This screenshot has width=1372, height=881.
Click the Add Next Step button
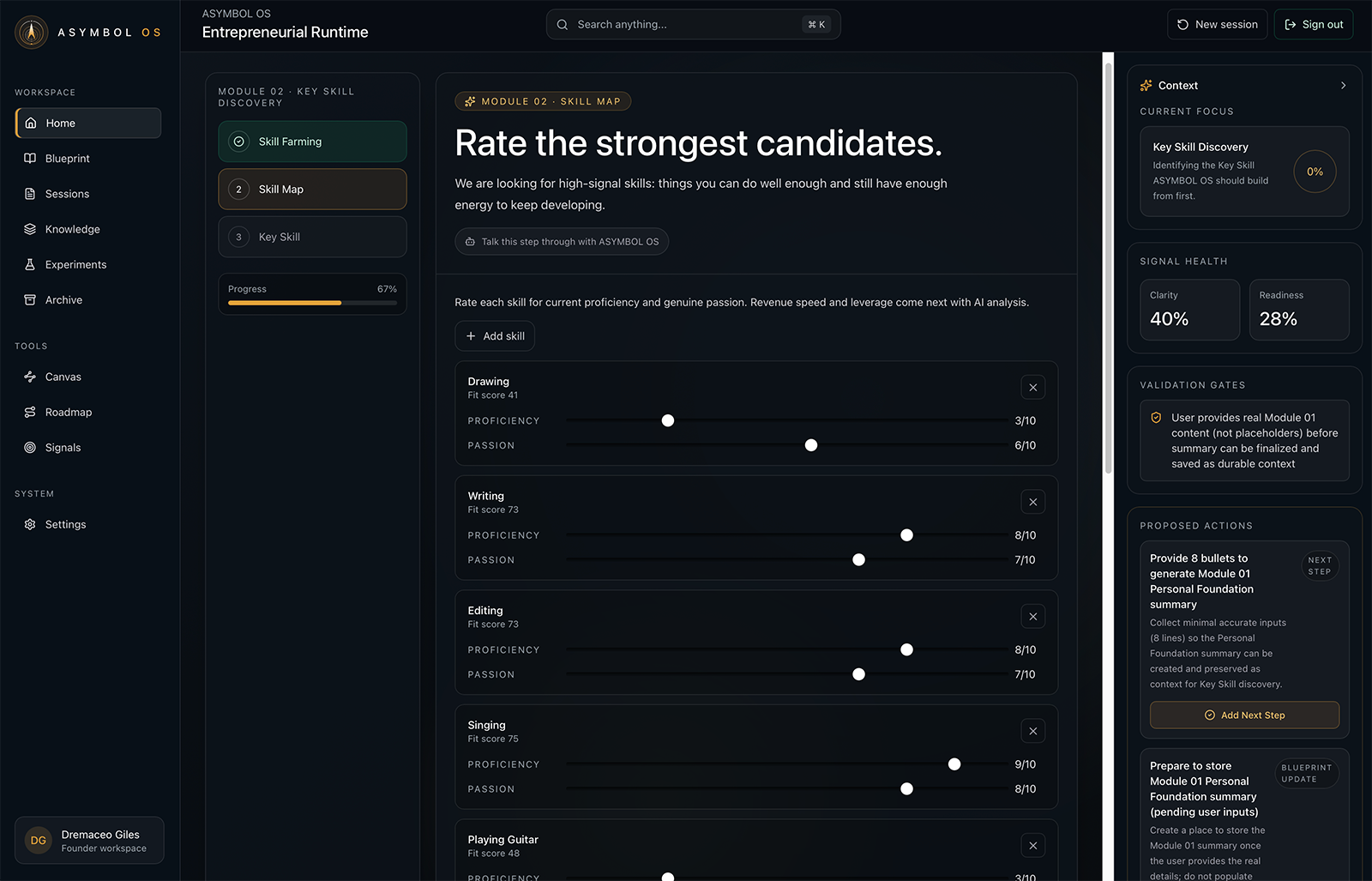pos(1244,715)
